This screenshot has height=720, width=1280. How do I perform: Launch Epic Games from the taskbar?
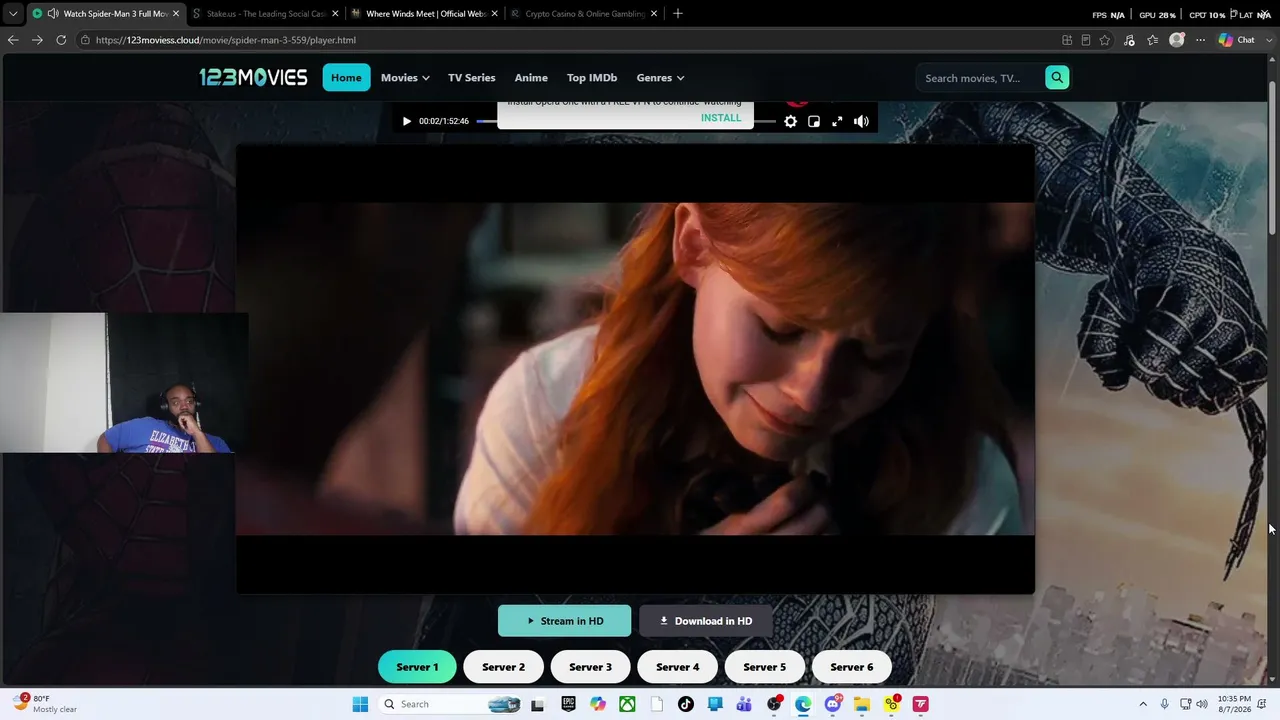pos(568,704)
